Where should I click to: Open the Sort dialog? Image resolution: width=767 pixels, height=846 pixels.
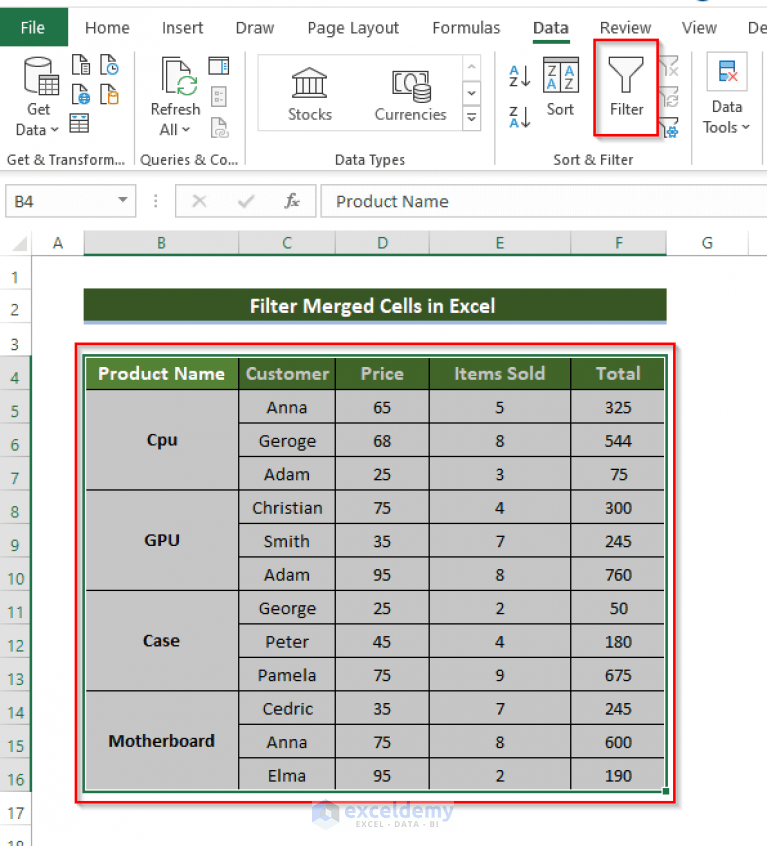click(x=560, y=87)
